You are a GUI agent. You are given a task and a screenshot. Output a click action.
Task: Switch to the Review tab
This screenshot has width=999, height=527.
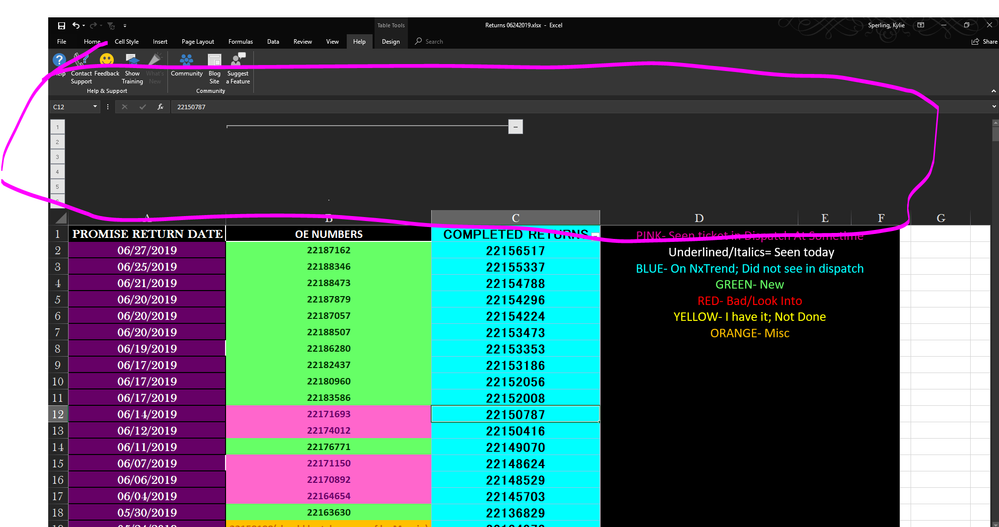pyautogui.click(x=303, y=41)
